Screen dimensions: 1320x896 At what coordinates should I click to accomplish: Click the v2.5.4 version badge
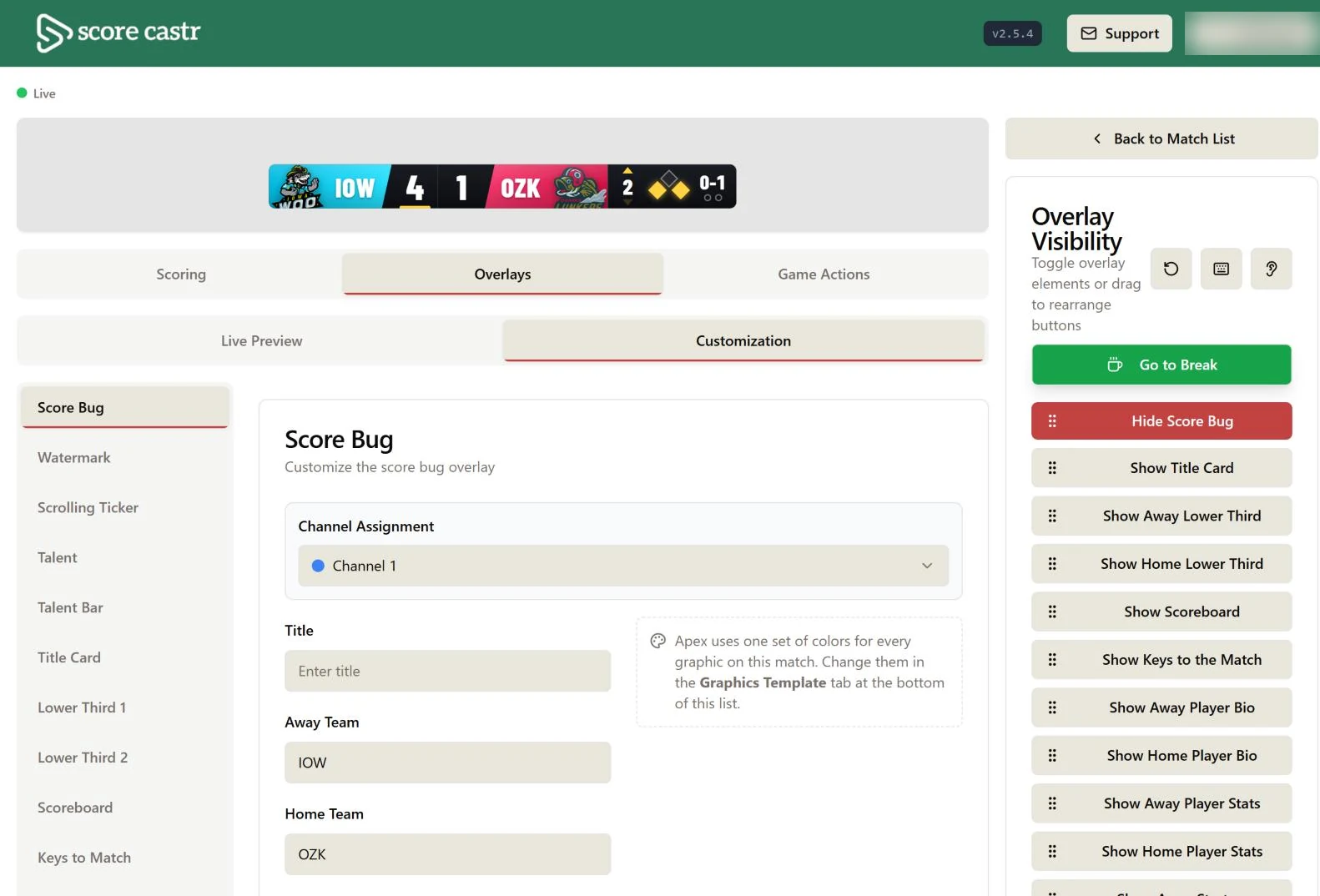pyautogui.click(x=1012, y=33)
